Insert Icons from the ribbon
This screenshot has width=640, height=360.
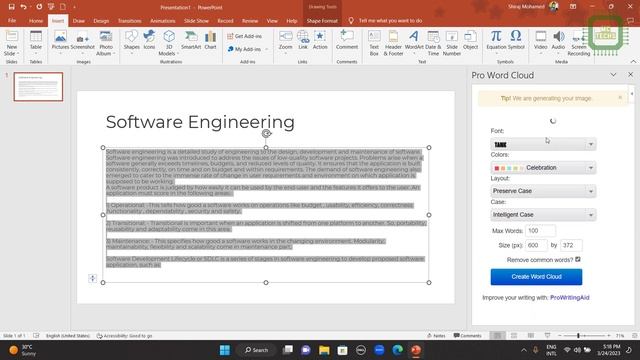tap(149, 41)
